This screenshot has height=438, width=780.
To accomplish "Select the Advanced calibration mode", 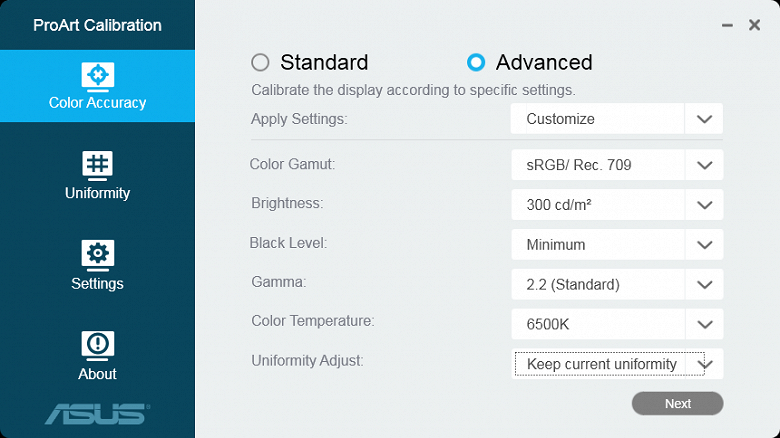I will point(476,63).
